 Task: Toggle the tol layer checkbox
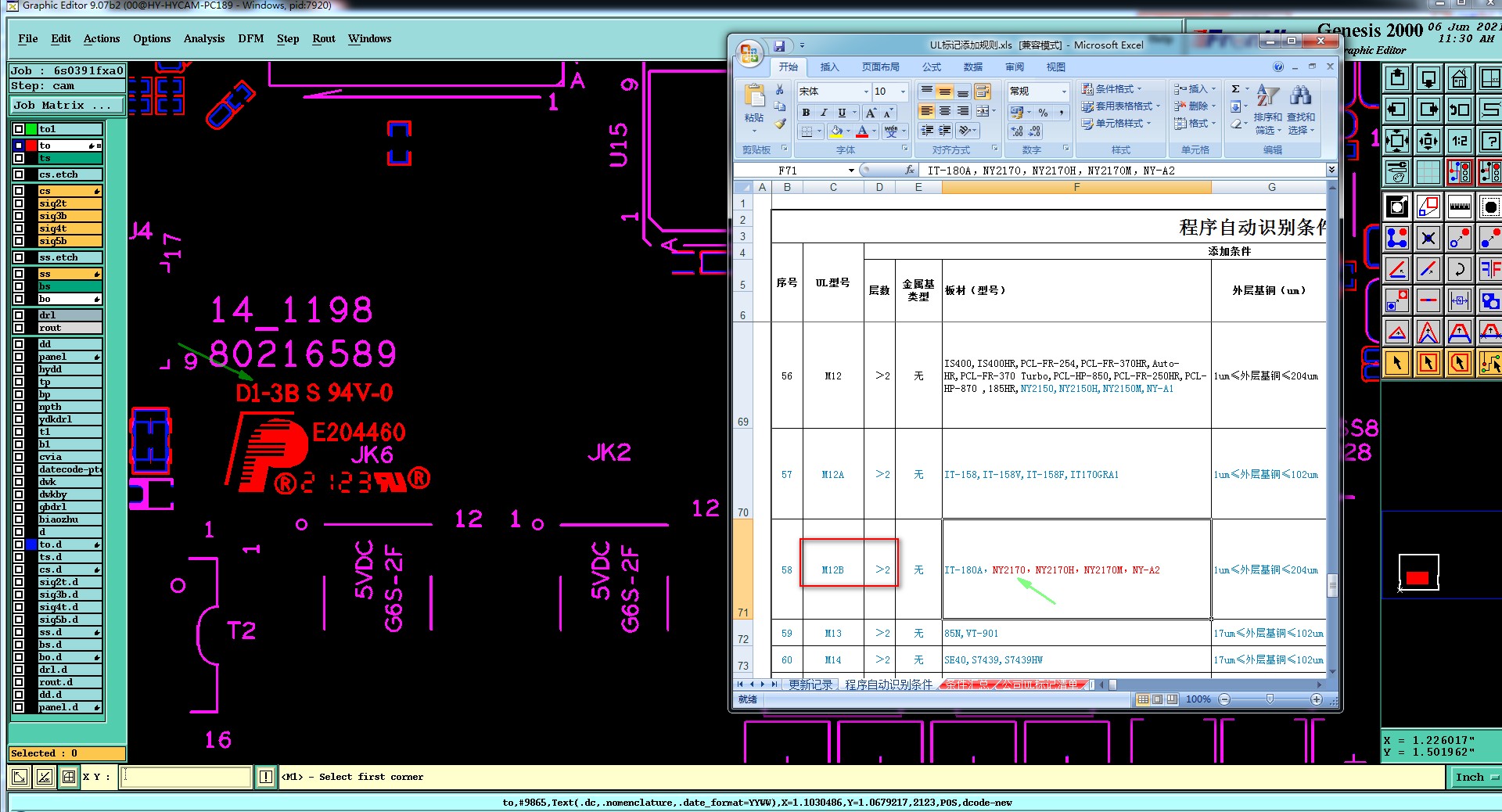tap(19, 129)
